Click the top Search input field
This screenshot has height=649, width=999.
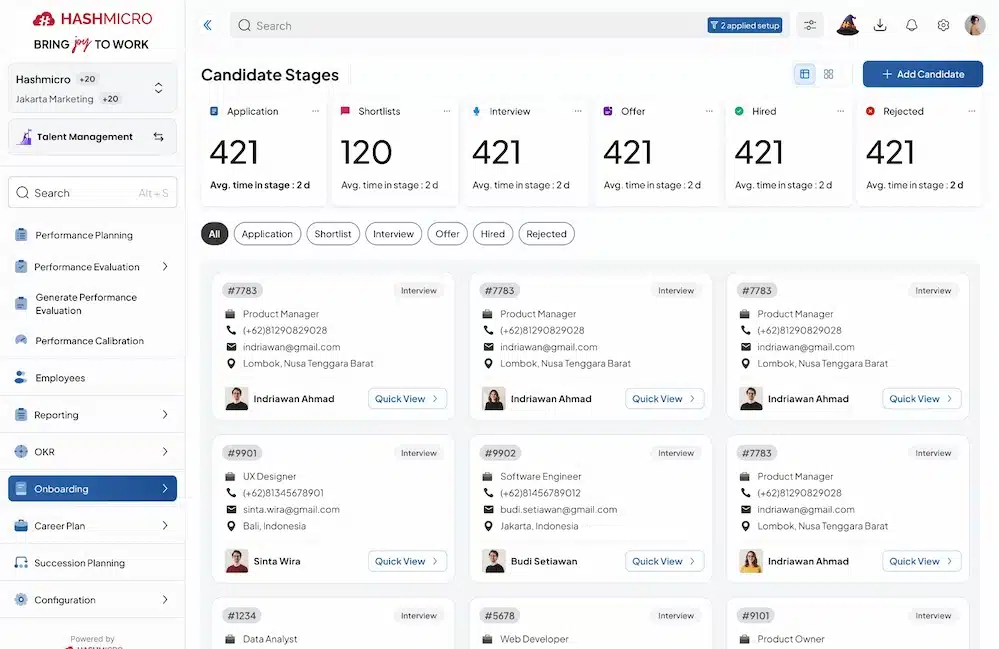470,26
